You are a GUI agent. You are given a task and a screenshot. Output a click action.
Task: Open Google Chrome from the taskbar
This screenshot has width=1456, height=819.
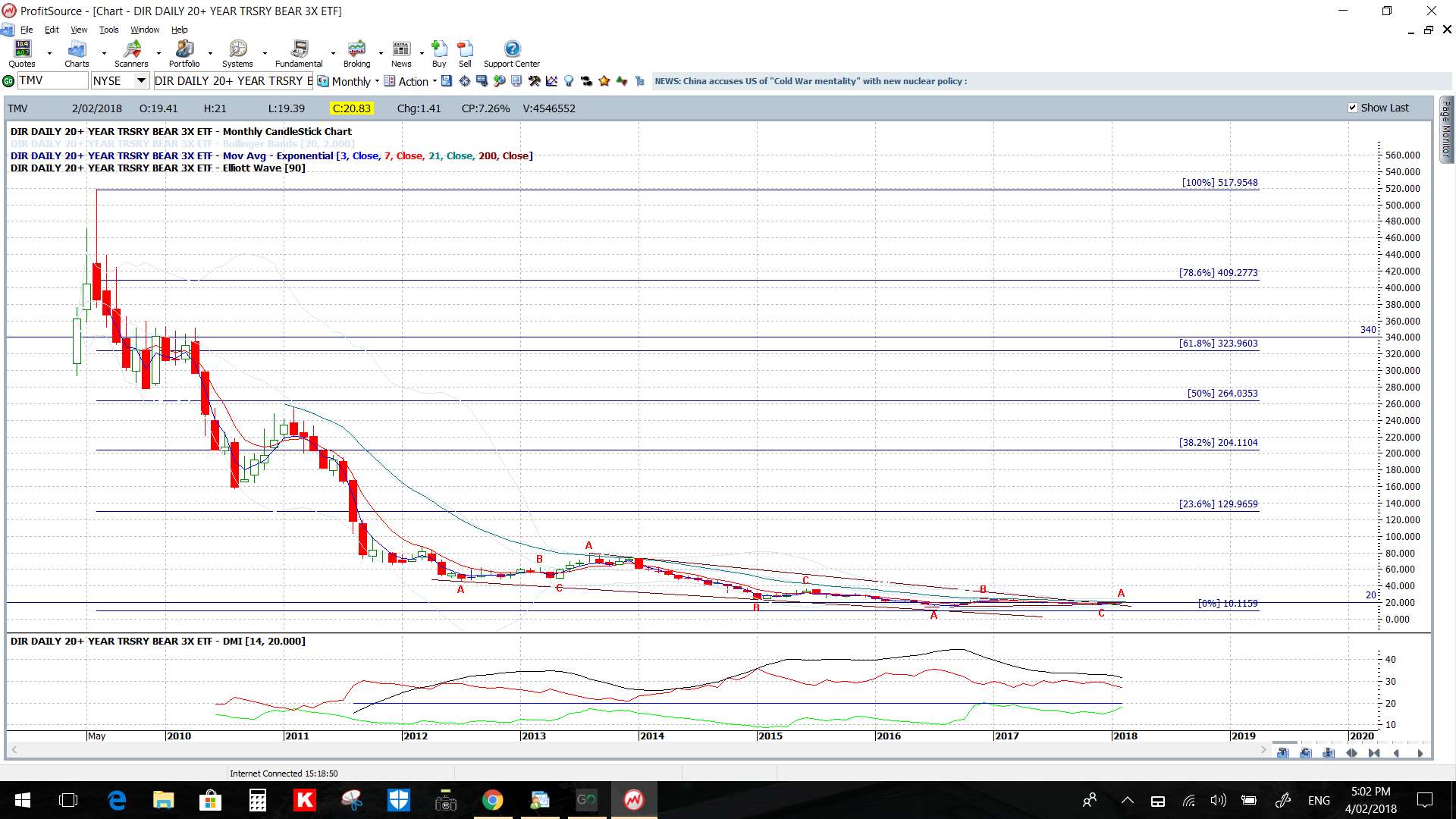(492, 800)
